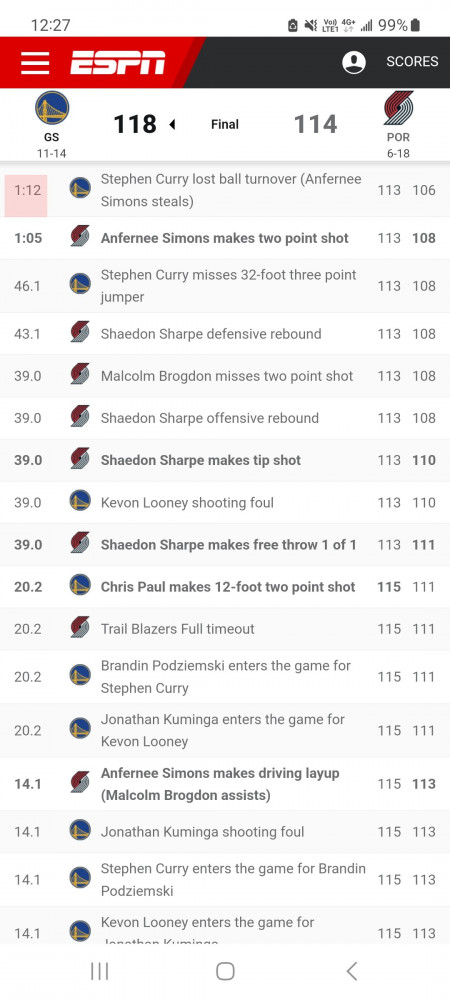Image resolution: width=450 pixels, height=1000 pixels.
Task: Select the Portland score 114
Action: (316, 124)
